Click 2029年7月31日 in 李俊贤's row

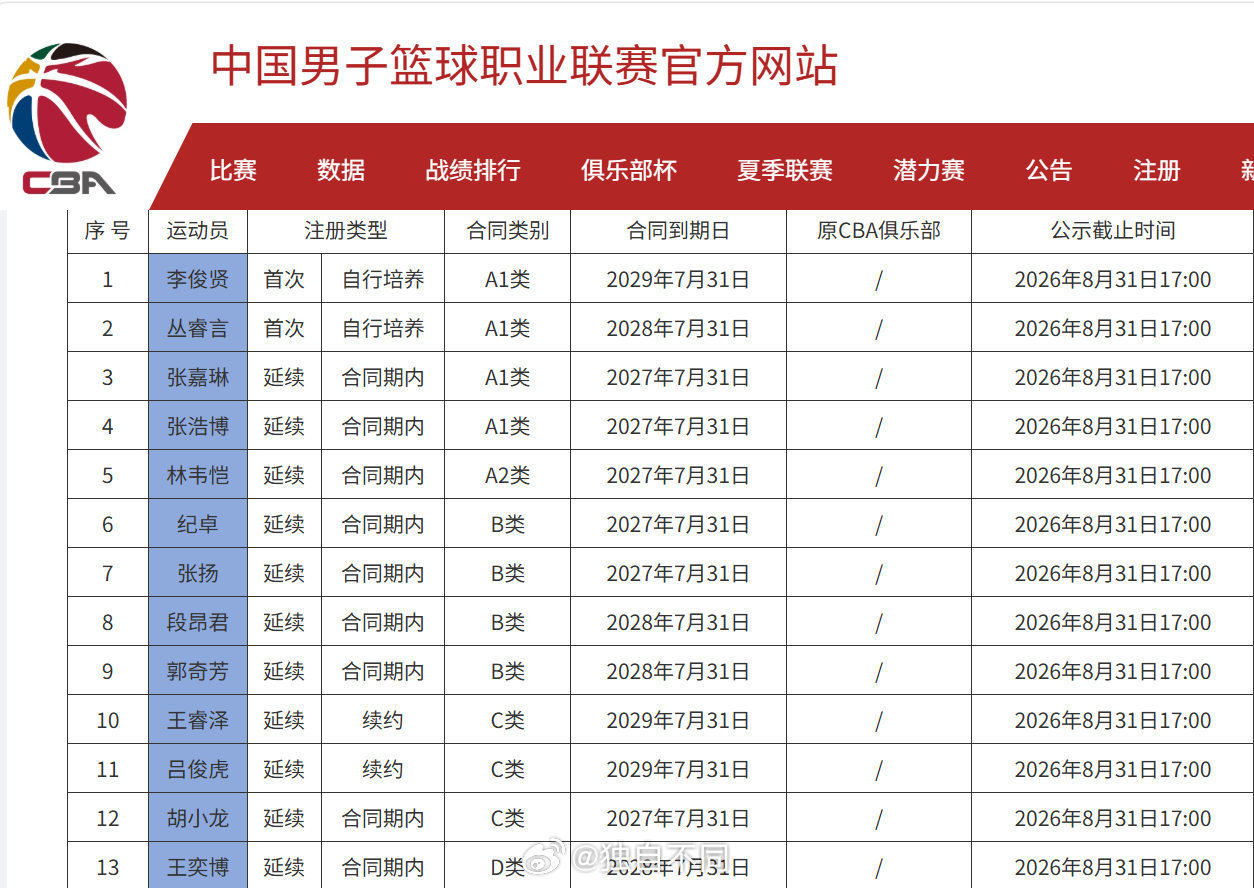pos(678,279)
